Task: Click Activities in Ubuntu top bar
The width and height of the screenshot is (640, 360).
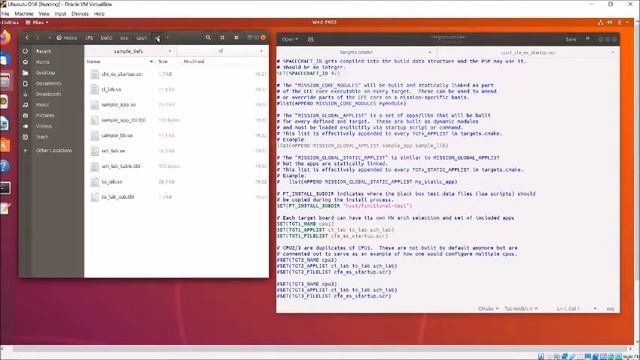Action: coord(10,22)
